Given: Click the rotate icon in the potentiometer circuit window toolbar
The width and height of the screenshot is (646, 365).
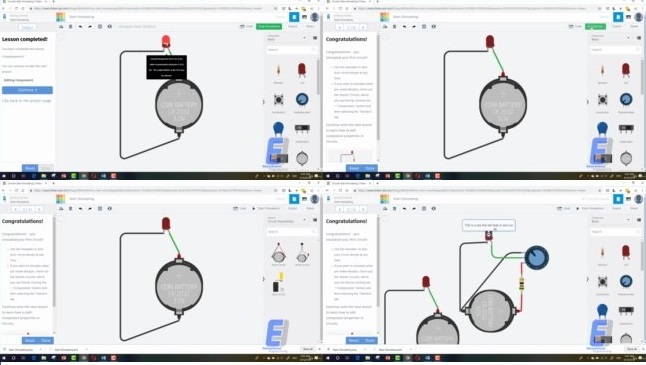Looking at the screenshot, I should (x=385, y=208).
